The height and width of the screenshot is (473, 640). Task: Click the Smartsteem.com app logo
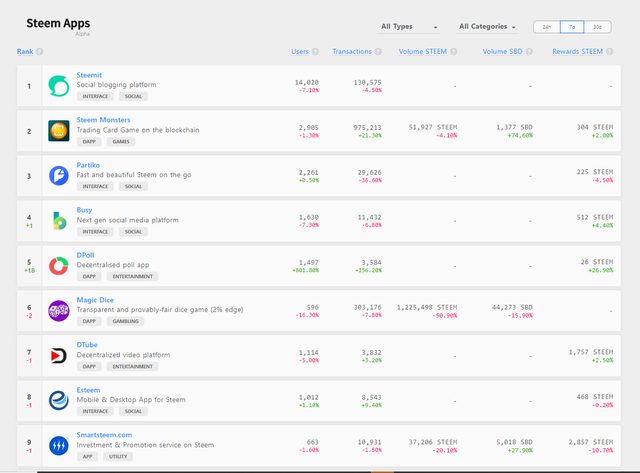59,445
